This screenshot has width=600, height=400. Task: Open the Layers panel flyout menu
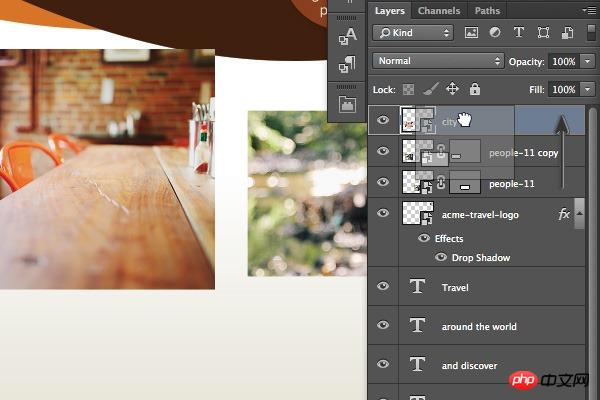(590, 10)
